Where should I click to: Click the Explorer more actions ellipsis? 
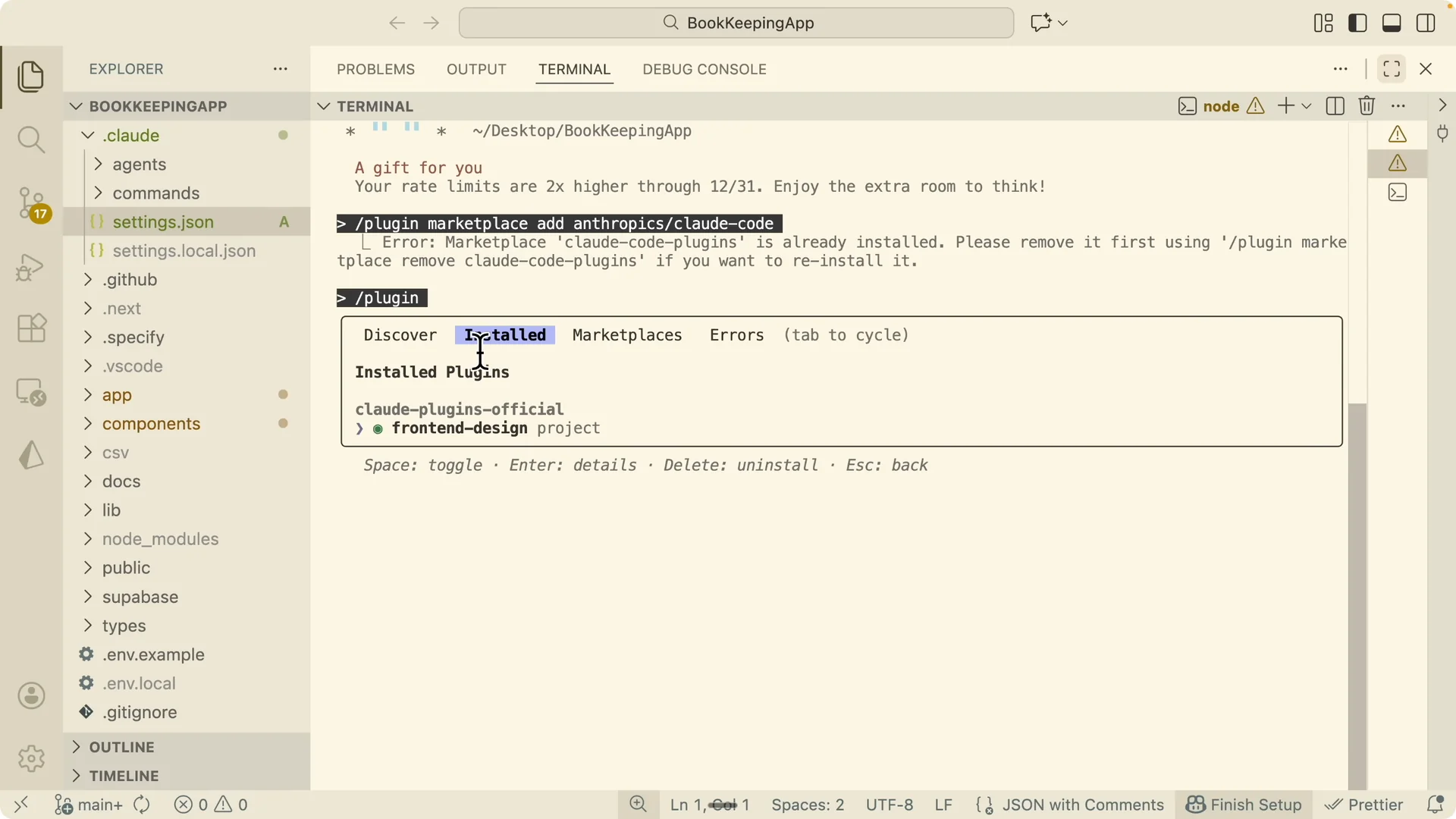click(281, 69)
